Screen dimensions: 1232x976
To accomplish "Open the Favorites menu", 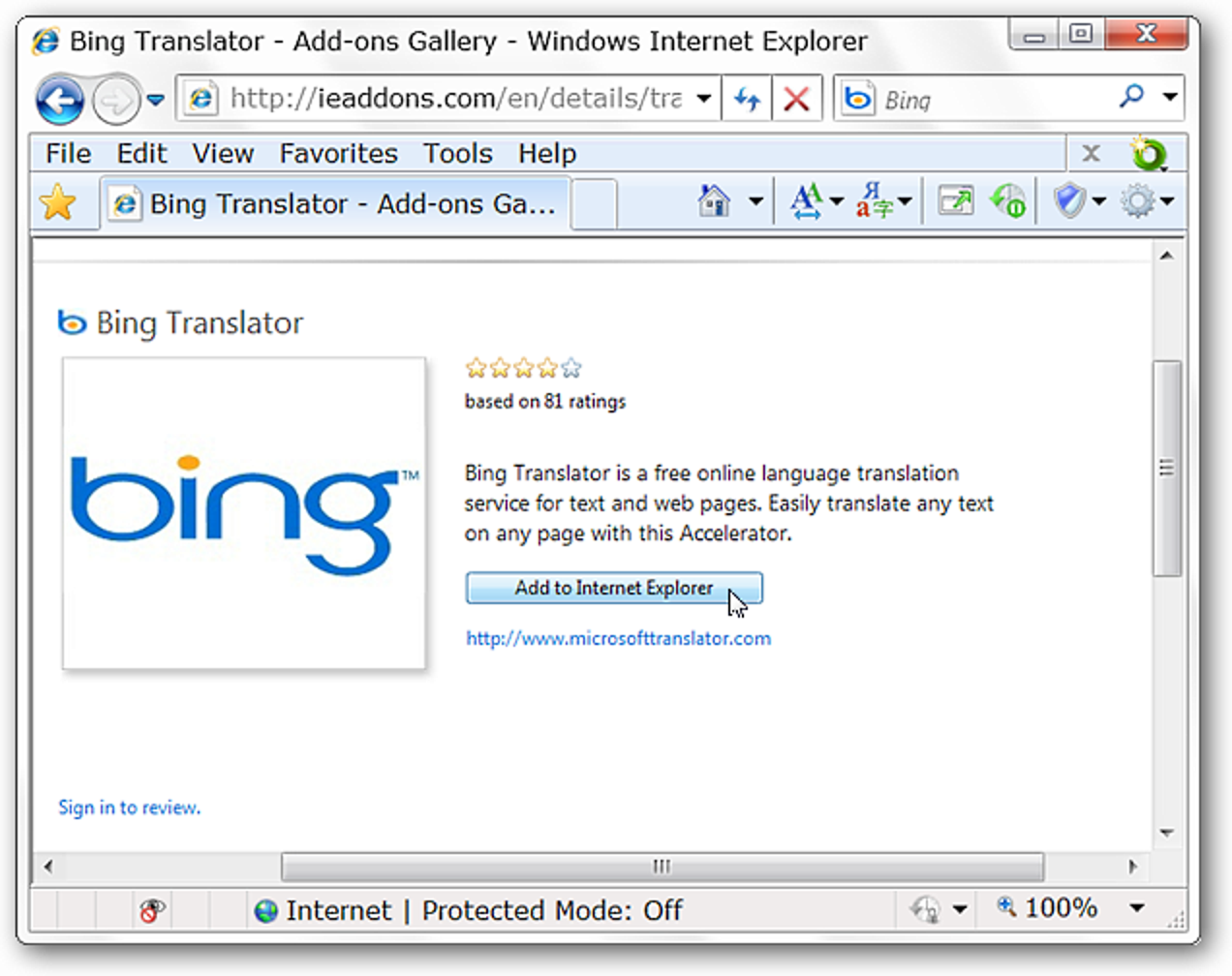I will pyautogui.click(x=338, y=154).
